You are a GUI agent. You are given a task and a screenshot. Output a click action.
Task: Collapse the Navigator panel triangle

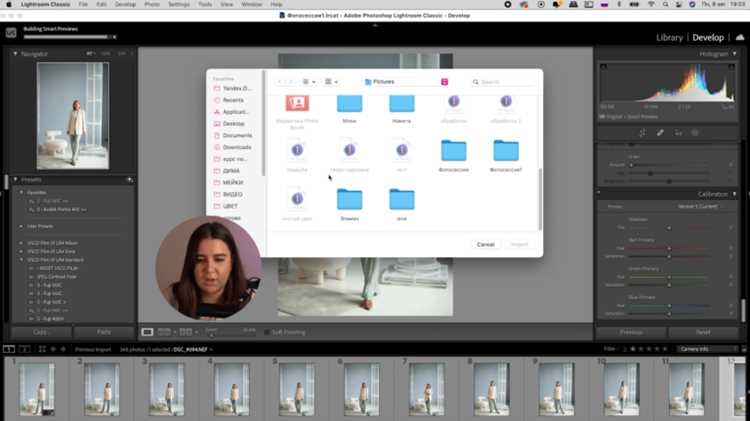(15, 54)
